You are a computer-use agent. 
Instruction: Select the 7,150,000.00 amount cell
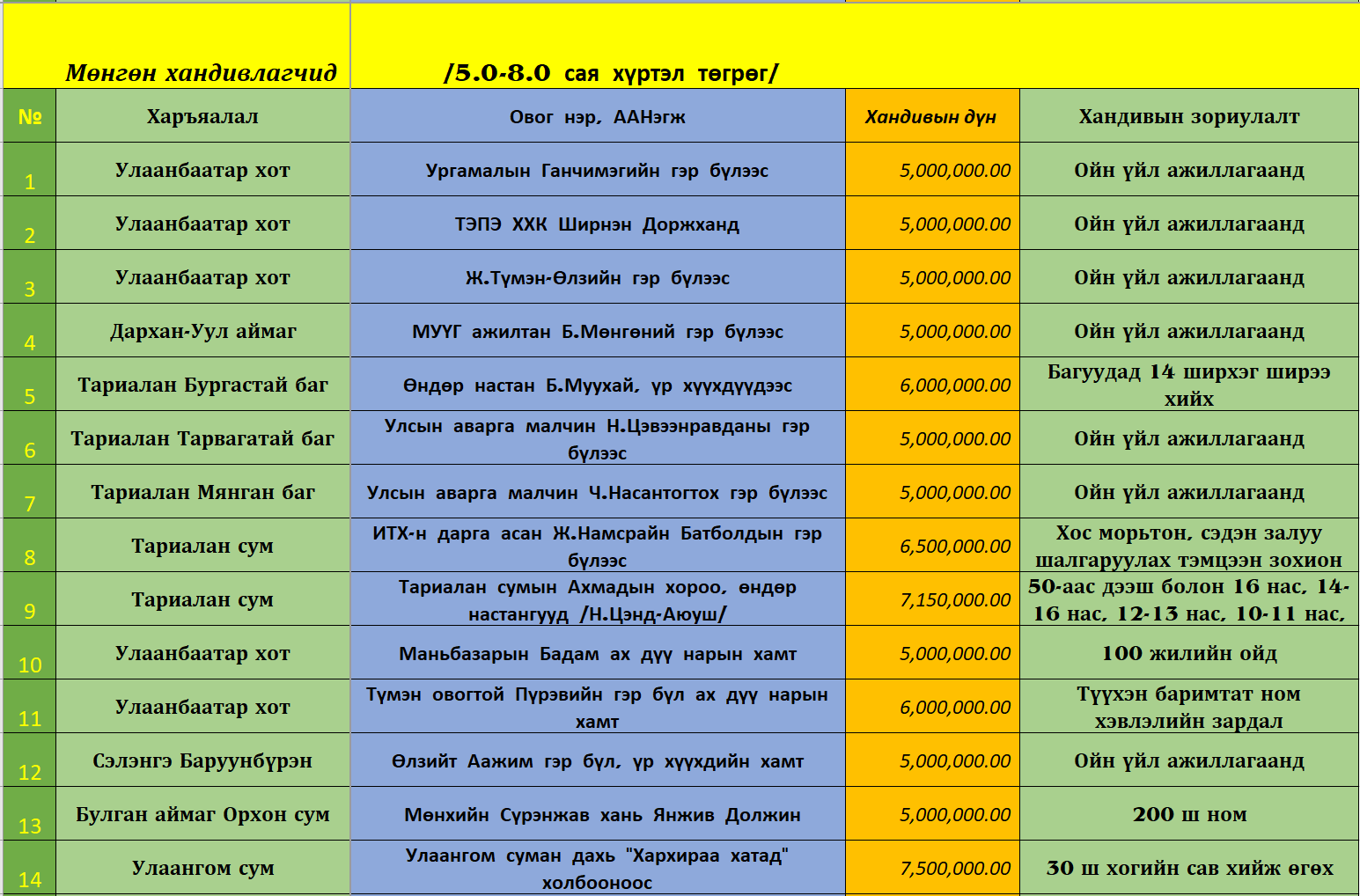click(931, 599)
